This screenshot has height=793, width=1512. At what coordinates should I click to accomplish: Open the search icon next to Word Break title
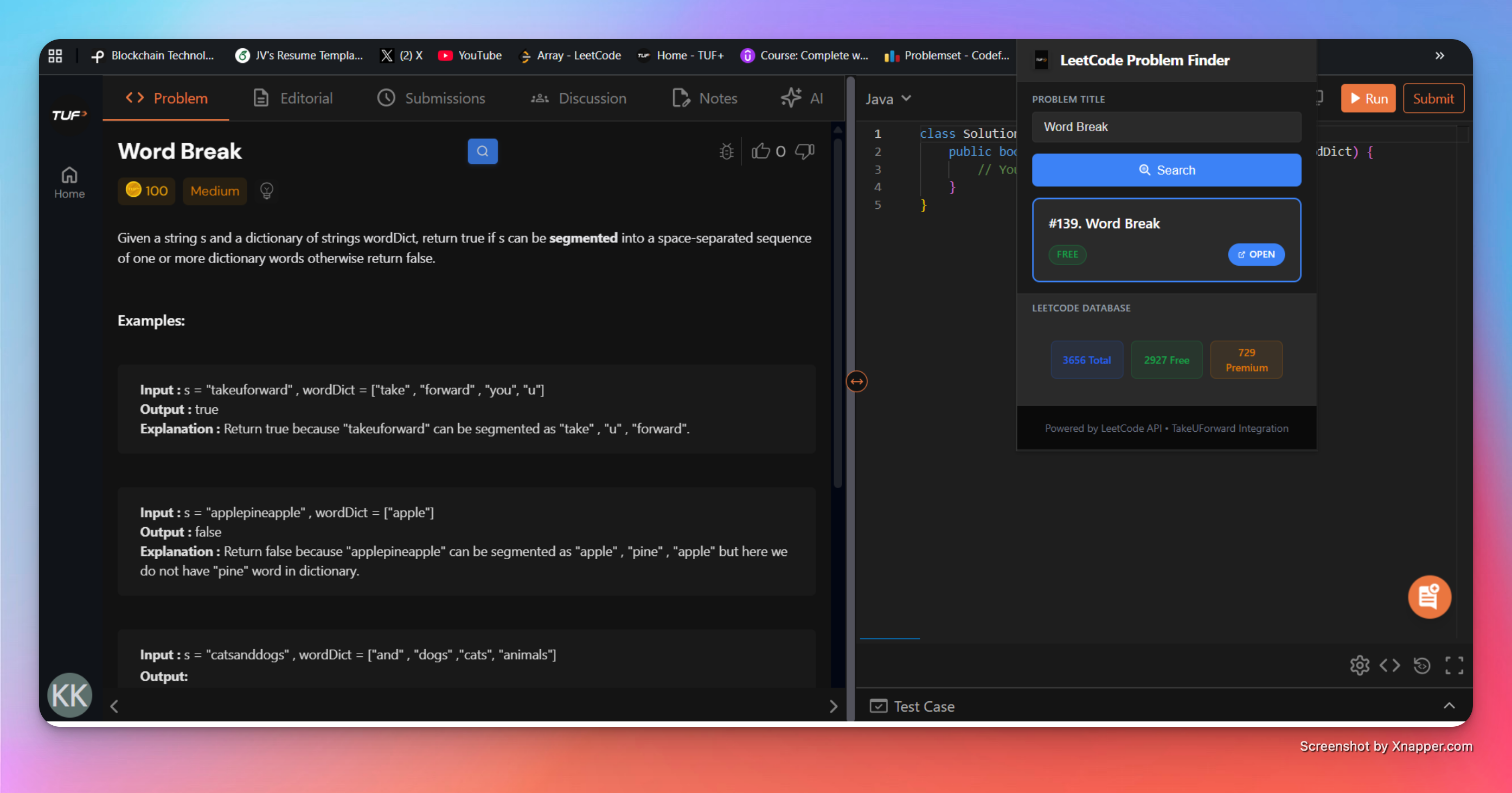coord(483,151)
